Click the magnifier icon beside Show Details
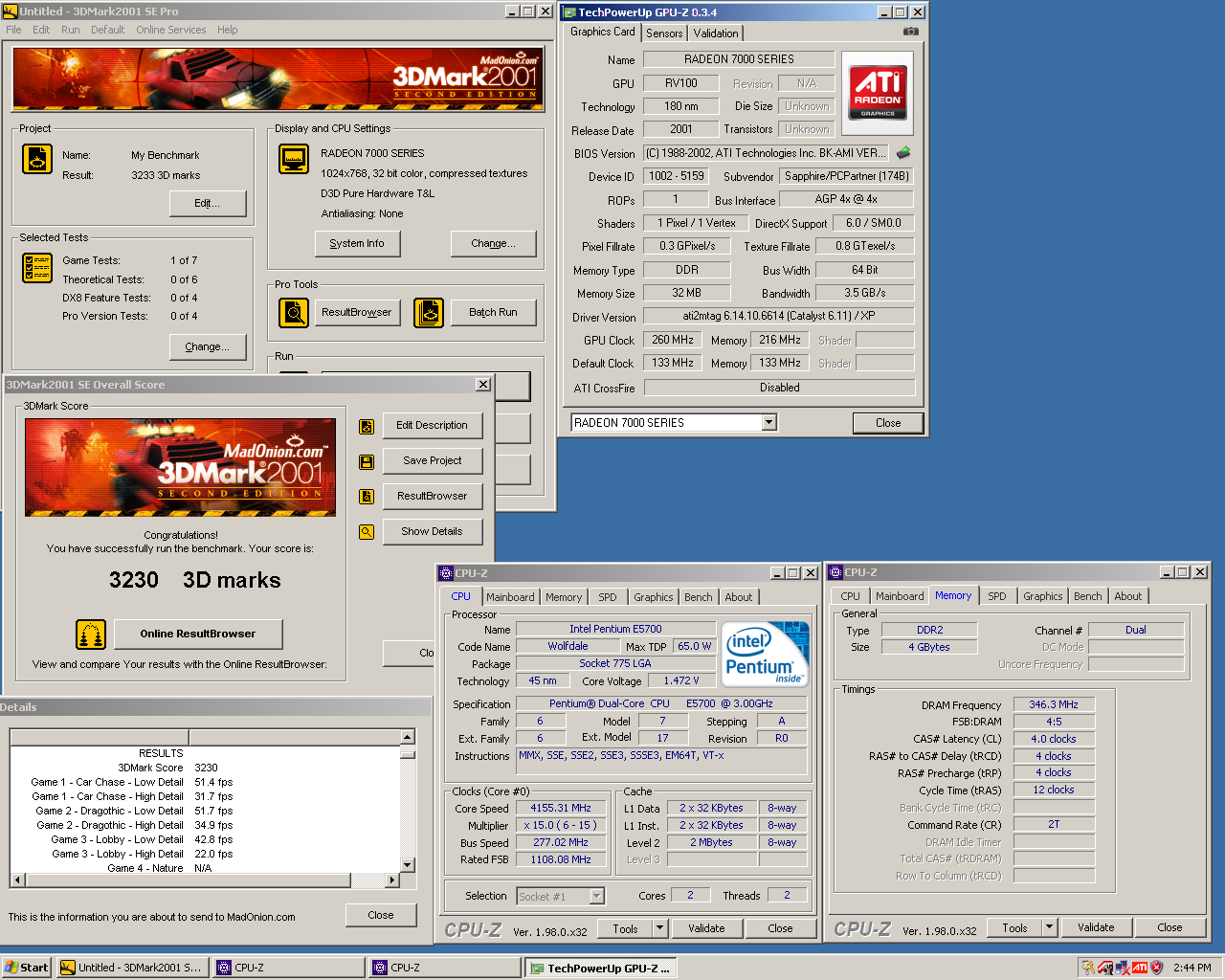 [x=367, y=532]
